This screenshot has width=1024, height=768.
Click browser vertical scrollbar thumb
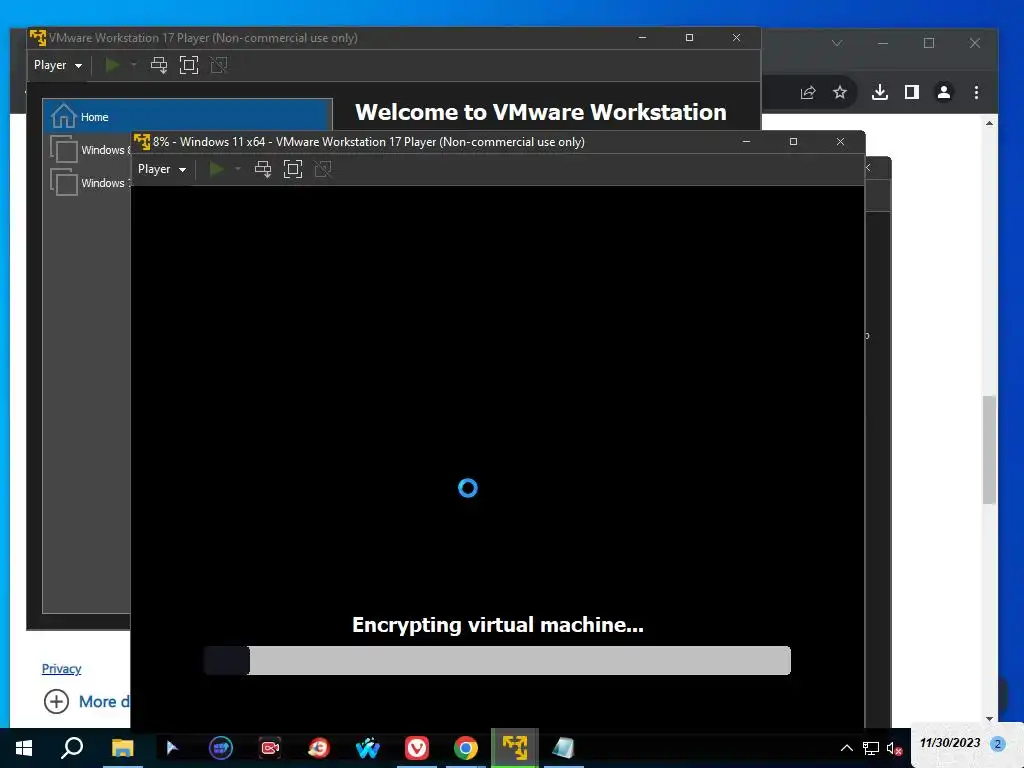[989, 449]
